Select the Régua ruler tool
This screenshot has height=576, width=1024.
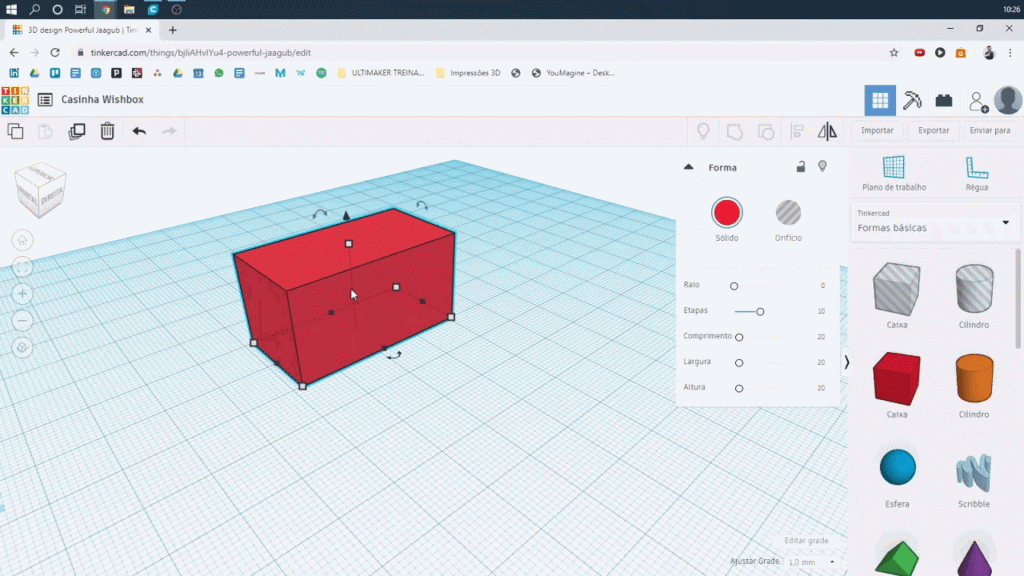point(977,173)
